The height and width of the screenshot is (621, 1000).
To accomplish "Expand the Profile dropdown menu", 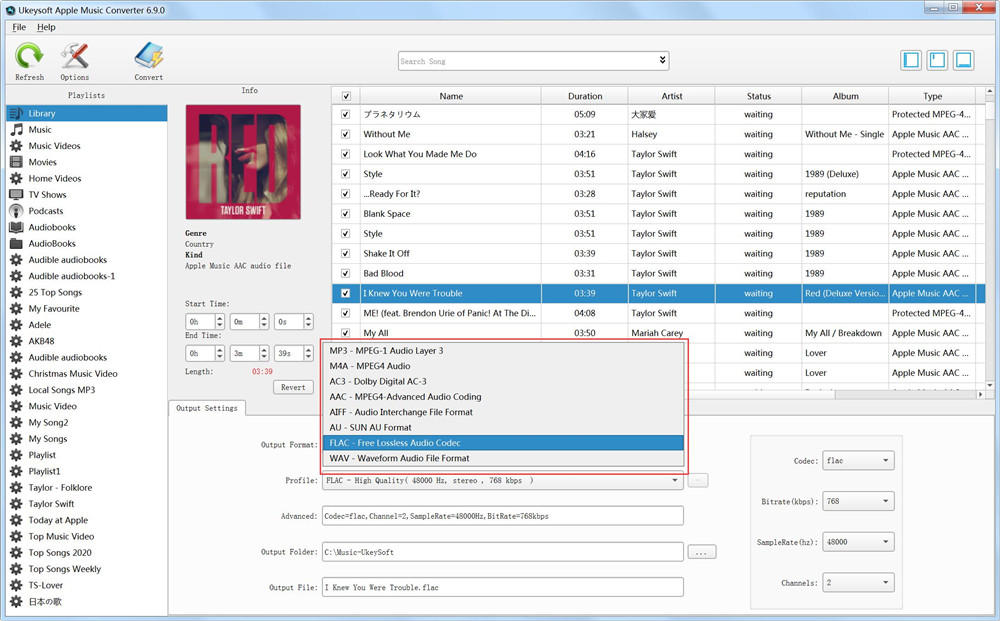I will (x=675, y=481).
